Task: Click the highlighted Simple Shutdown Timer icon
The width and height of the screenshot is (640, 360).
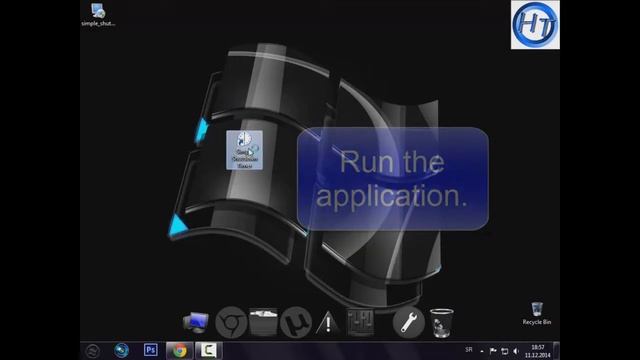Action: (x=244, y=150)
